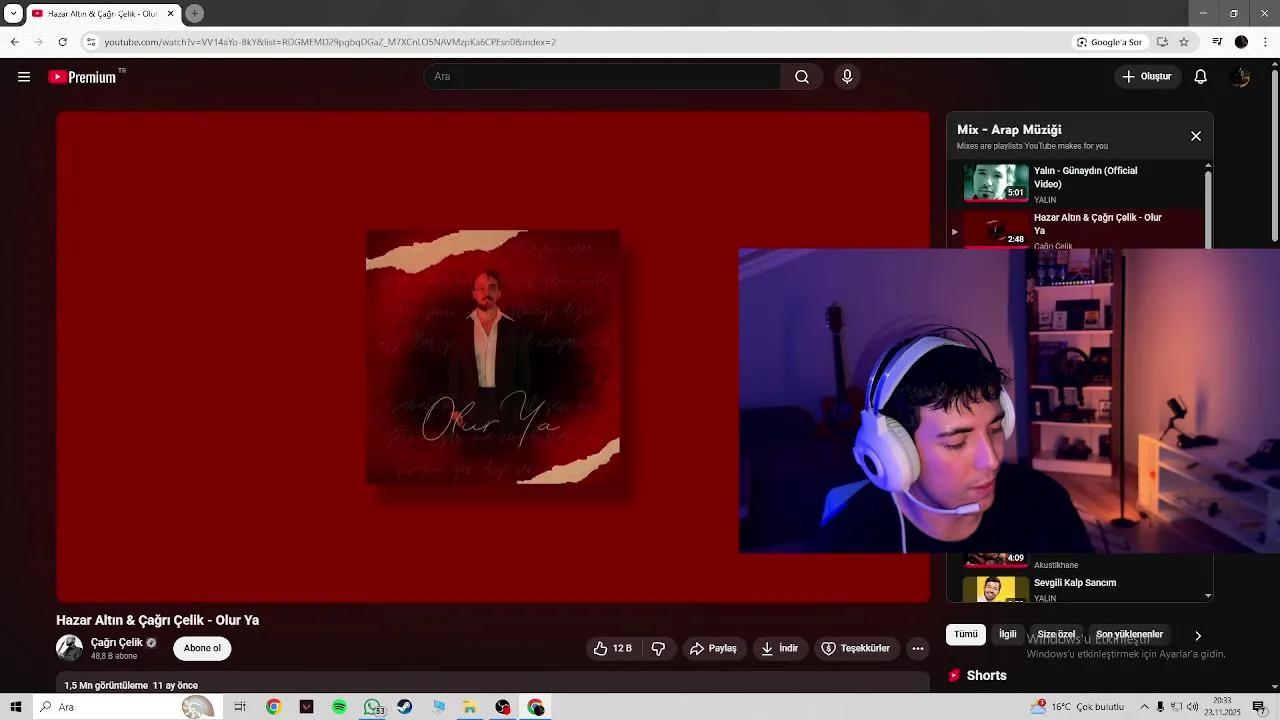Image resolution: width=1280 pixels, height=720 pixels.
Task: Select the Size özel filter chip
Action: [1056, 635]
